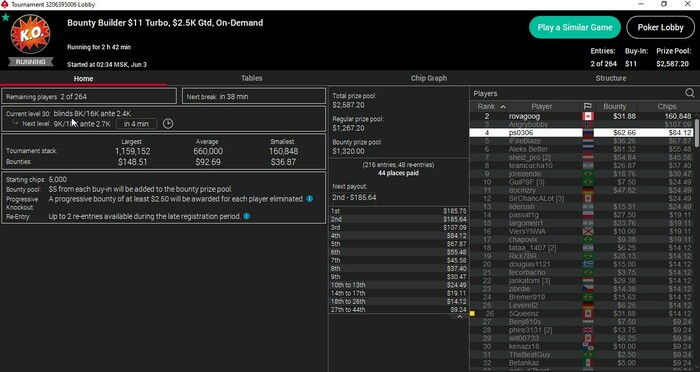
Task: Click the Next break in 38 min box
Action: (254, 96)
